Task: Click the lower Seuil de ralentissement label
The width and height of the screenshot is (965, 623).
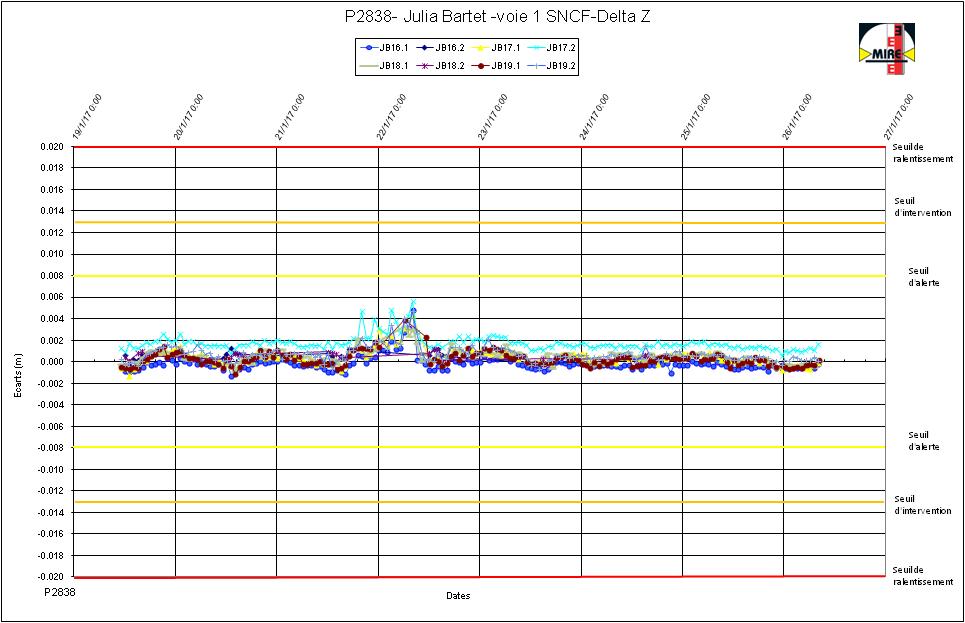Action: 923,576
